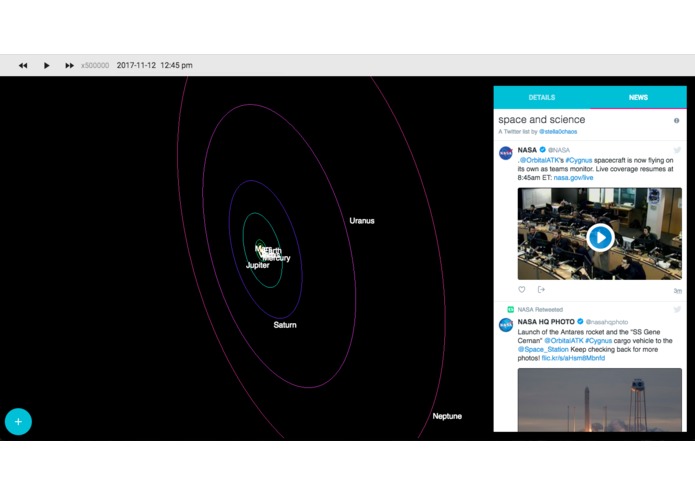Open the NASA HQ PHOTO account name
The image size is (695, 494).
pos(546,322)
